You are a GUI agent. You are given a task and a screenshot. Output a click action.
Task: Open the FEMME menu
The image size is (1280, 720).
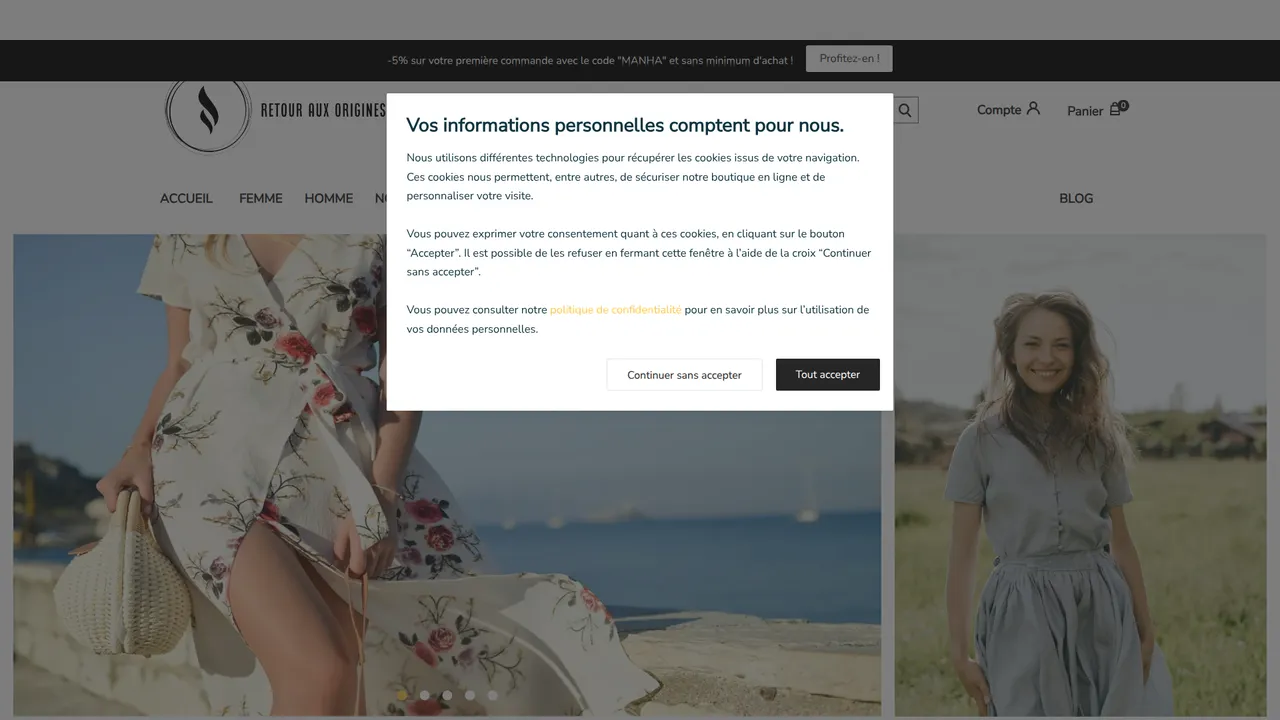coord(261,198)
